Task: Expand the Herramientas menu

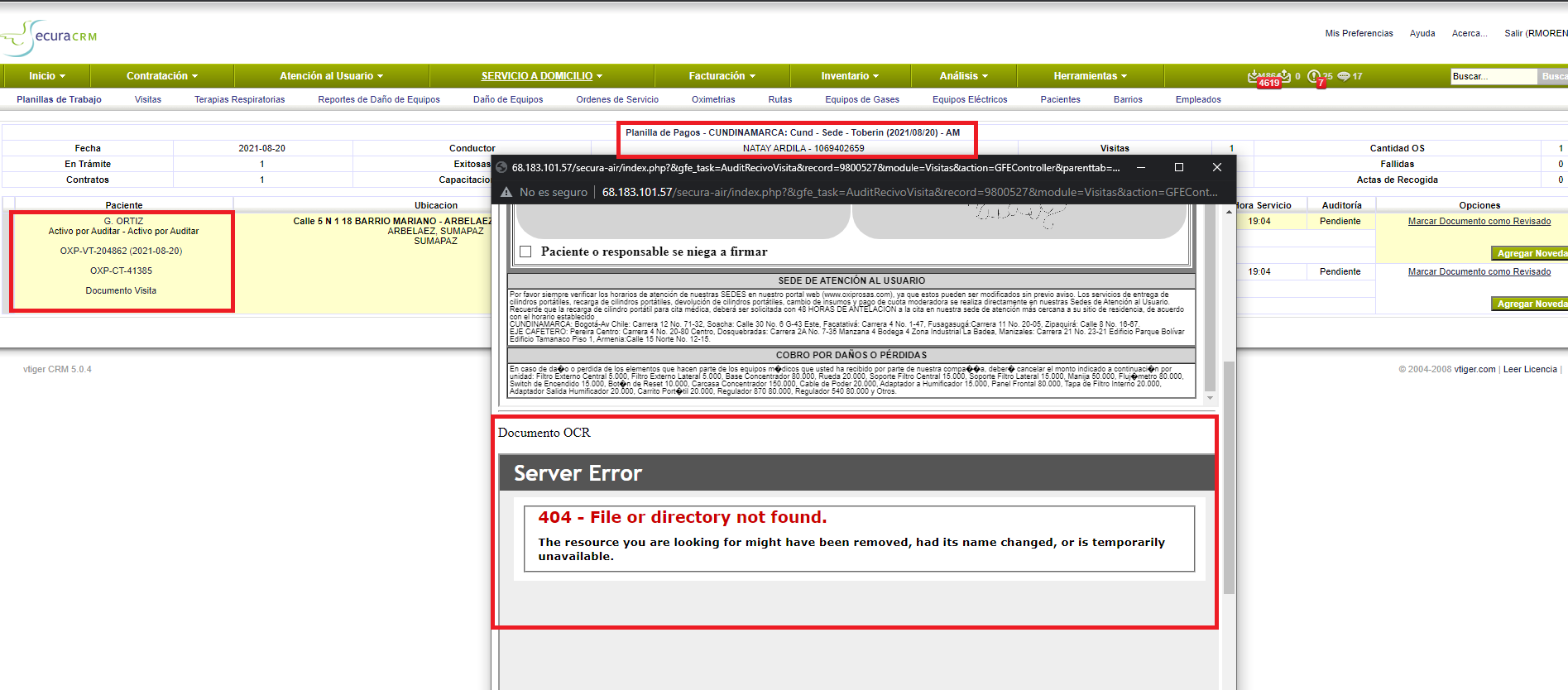Action: point(1091,76)
